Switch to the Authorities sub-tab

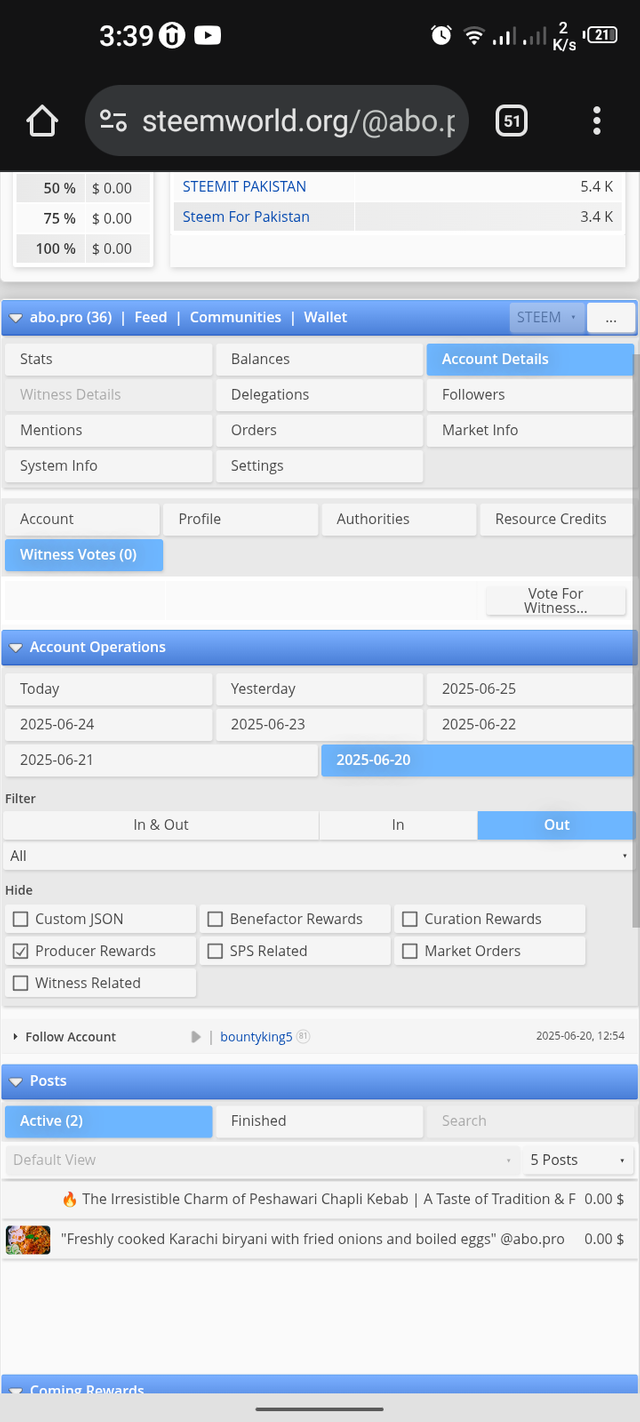click(x=399, y=519)
